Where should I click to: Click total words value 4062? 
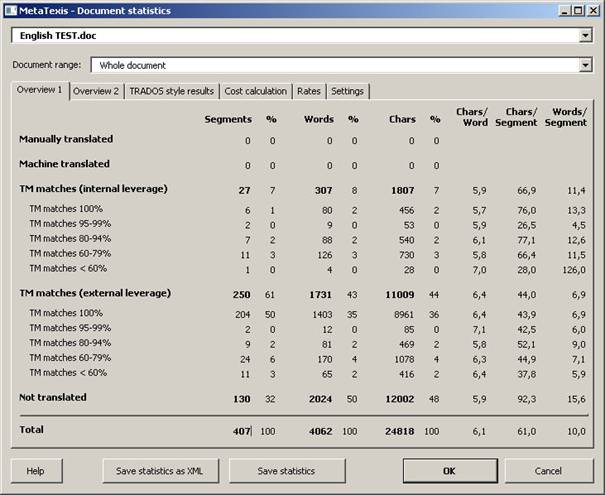click(321, 431)
